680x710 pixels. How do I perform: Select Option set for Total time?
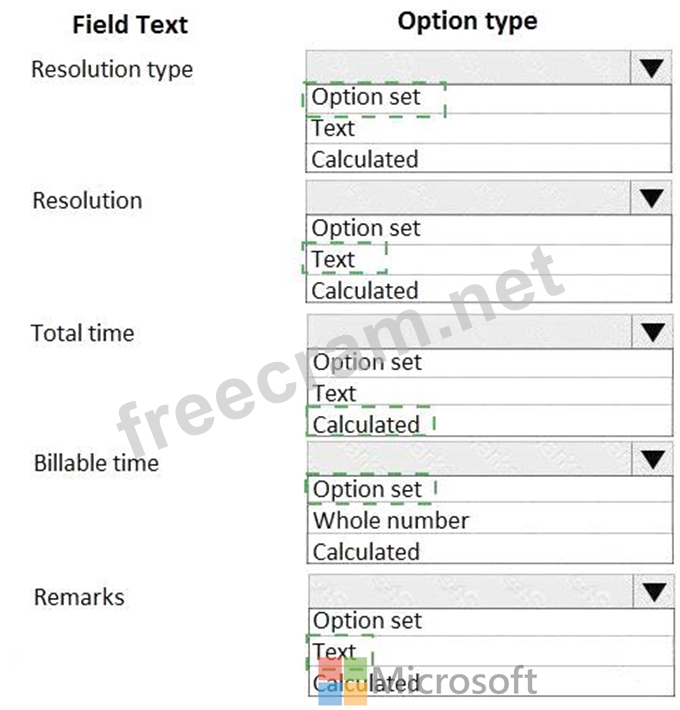pyautogui.click(x=367, y=362)
